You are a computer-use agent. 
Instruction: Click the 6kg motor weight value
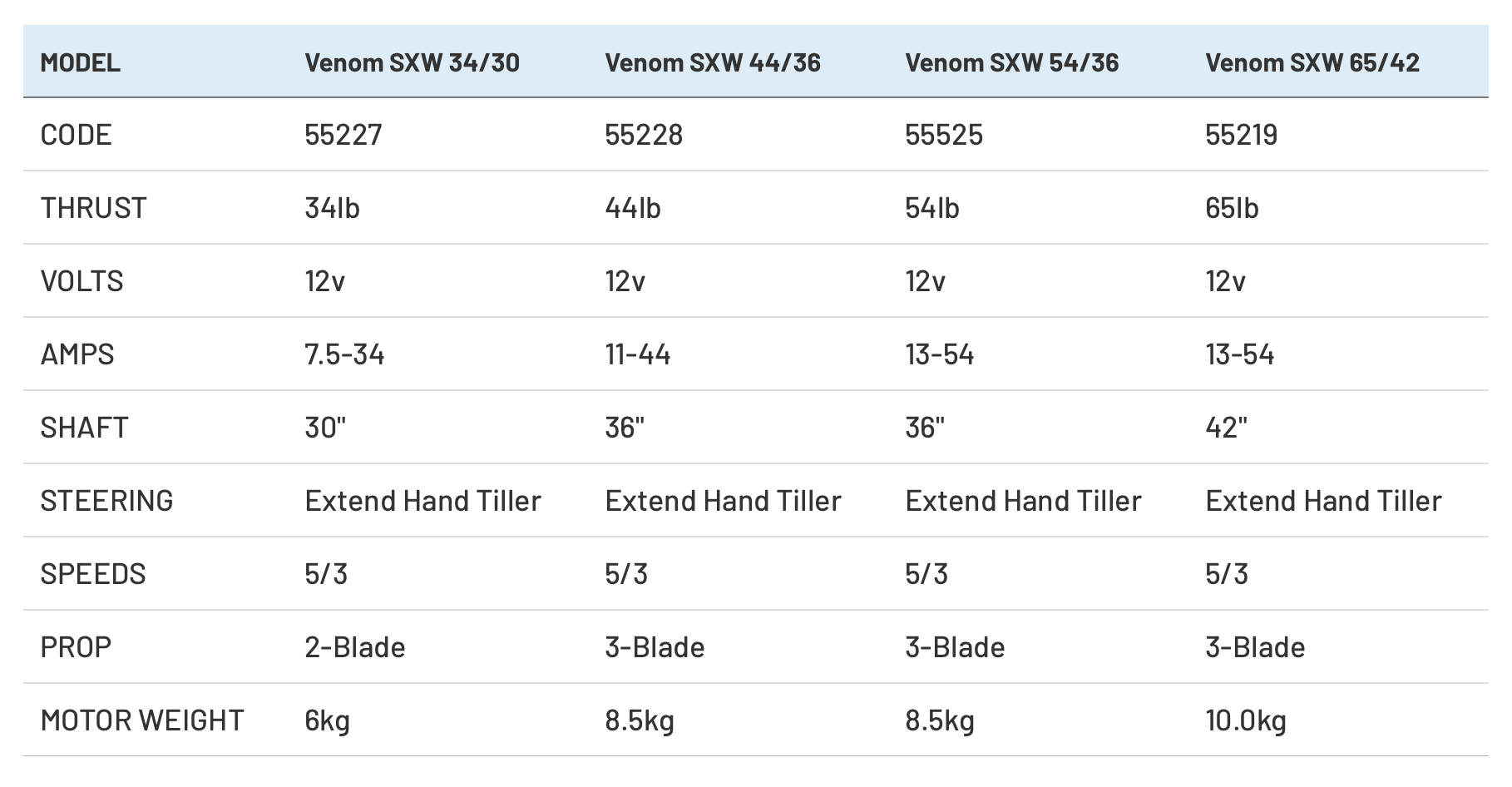tap(327, 720)
